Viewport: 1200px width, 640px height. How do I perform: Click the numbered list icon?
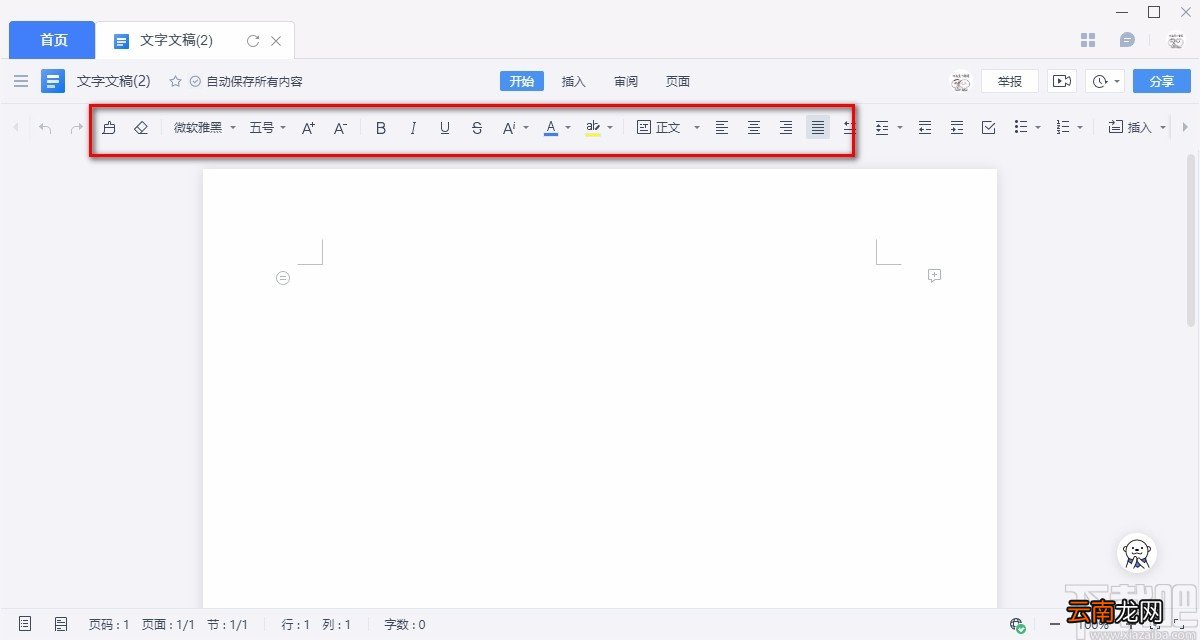point(1063,128)
